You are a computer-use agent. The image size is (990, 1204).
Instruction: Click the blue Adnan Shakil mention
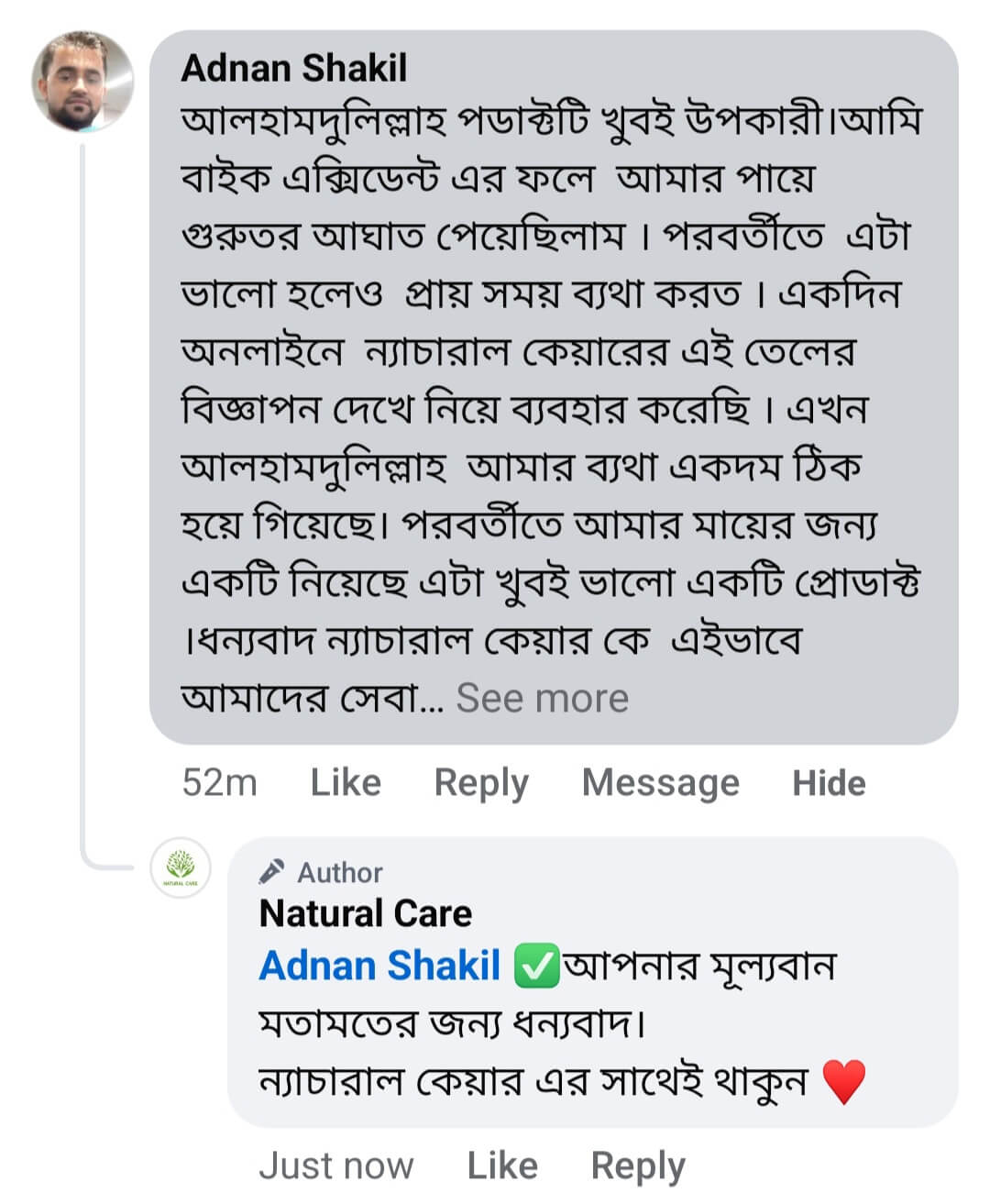[x=379, y=967]
